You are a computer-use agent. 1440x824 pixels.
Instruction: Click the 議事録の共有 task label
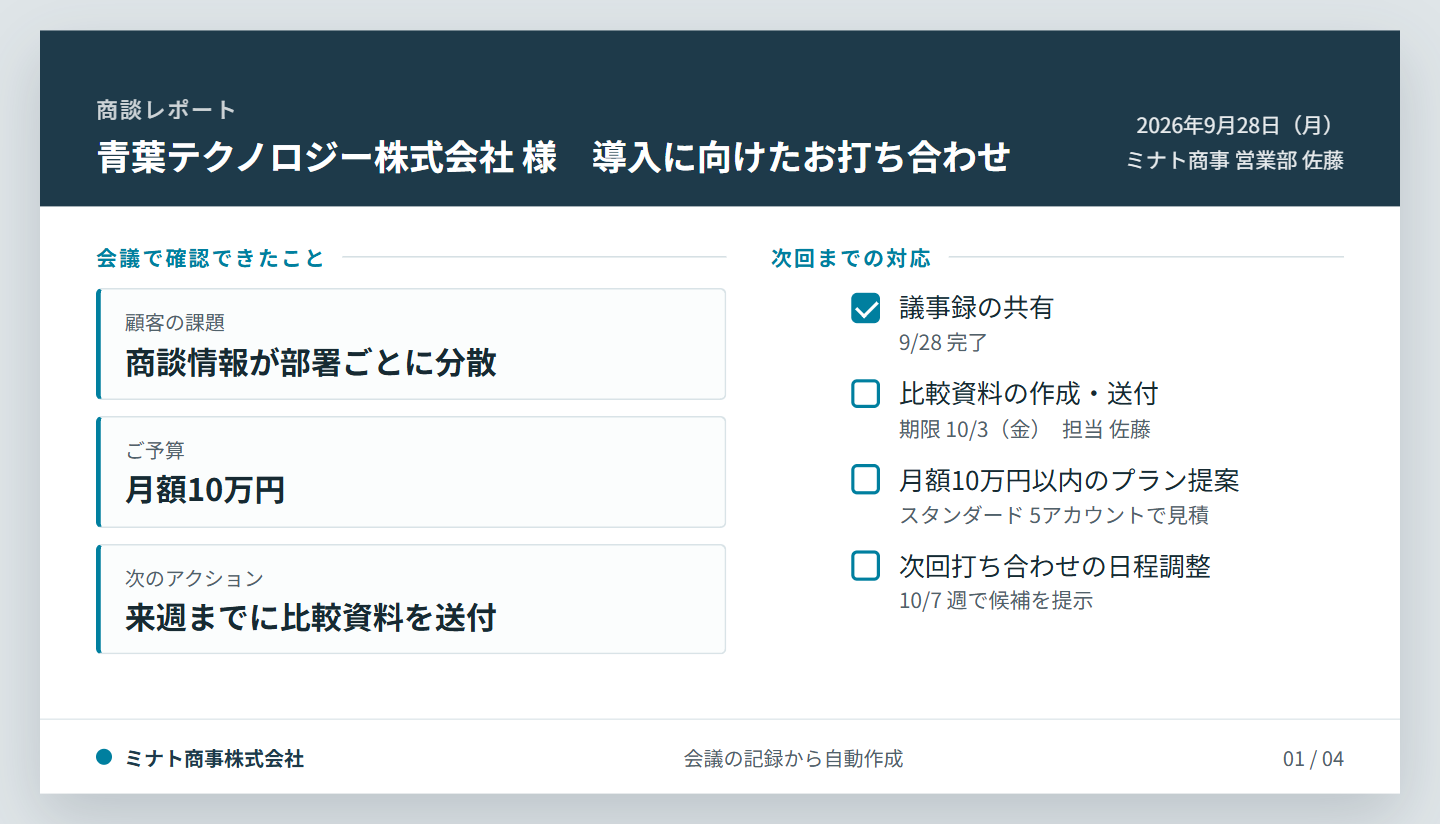point(977,307)
